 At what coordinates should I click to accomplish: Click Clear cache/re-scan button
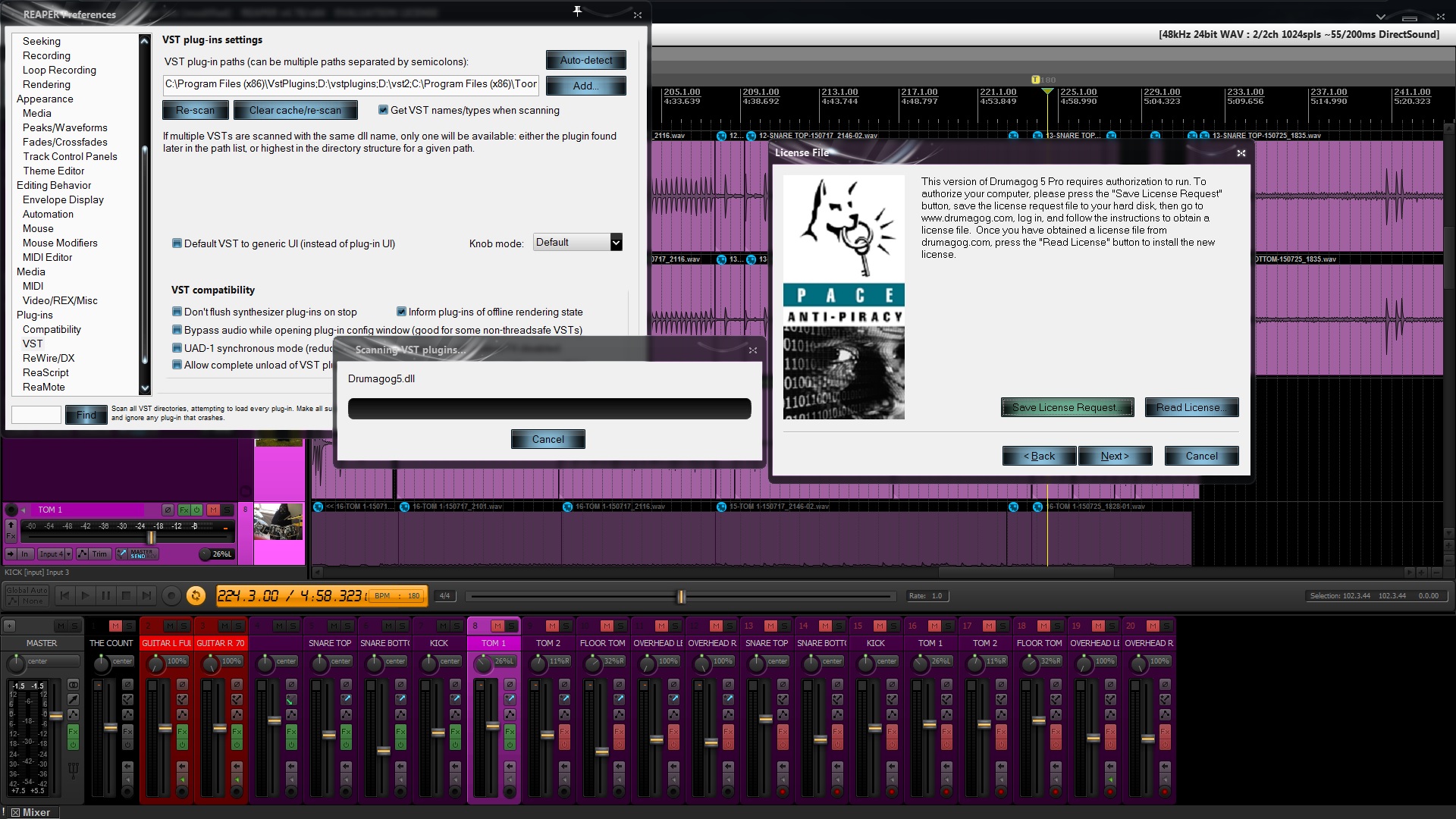pos(295,110)
